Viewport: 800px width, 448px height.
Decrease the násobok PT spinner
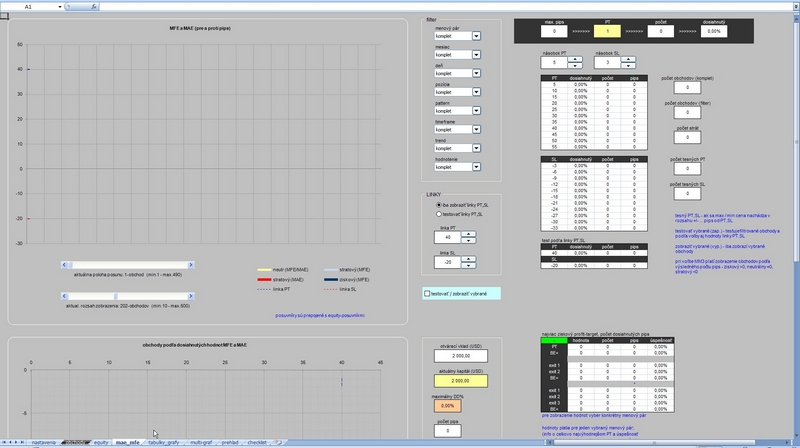point(575,66)
